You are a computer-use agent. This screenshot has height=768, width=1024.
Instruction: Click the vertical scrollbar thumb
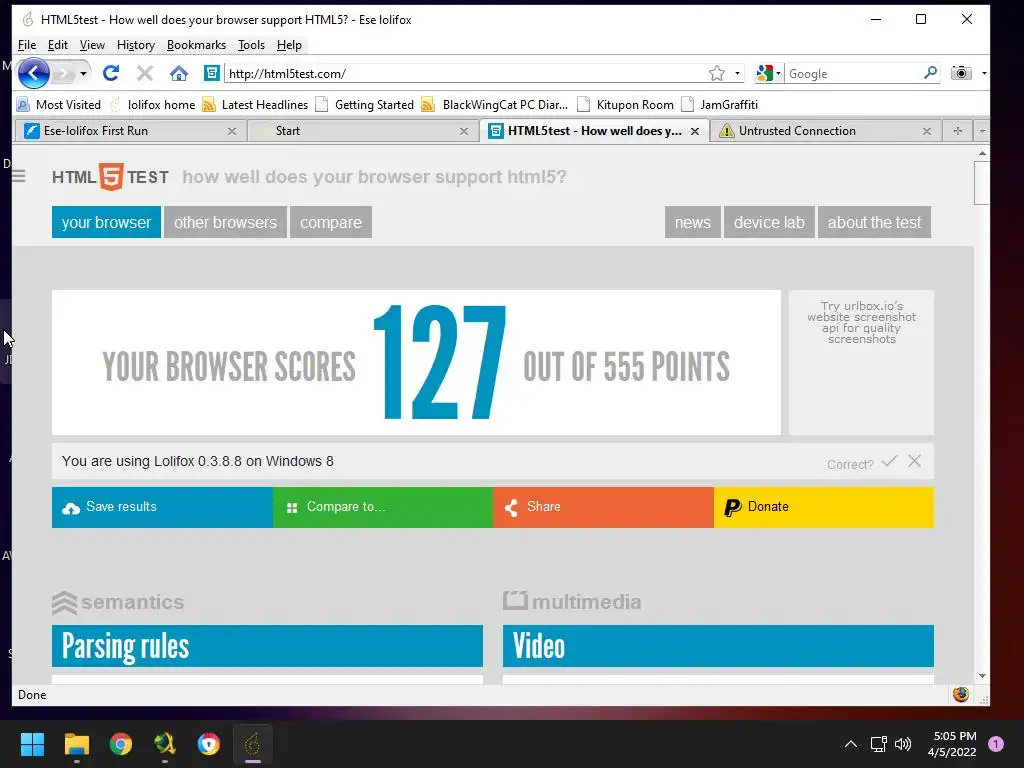[x=982, y=183]
